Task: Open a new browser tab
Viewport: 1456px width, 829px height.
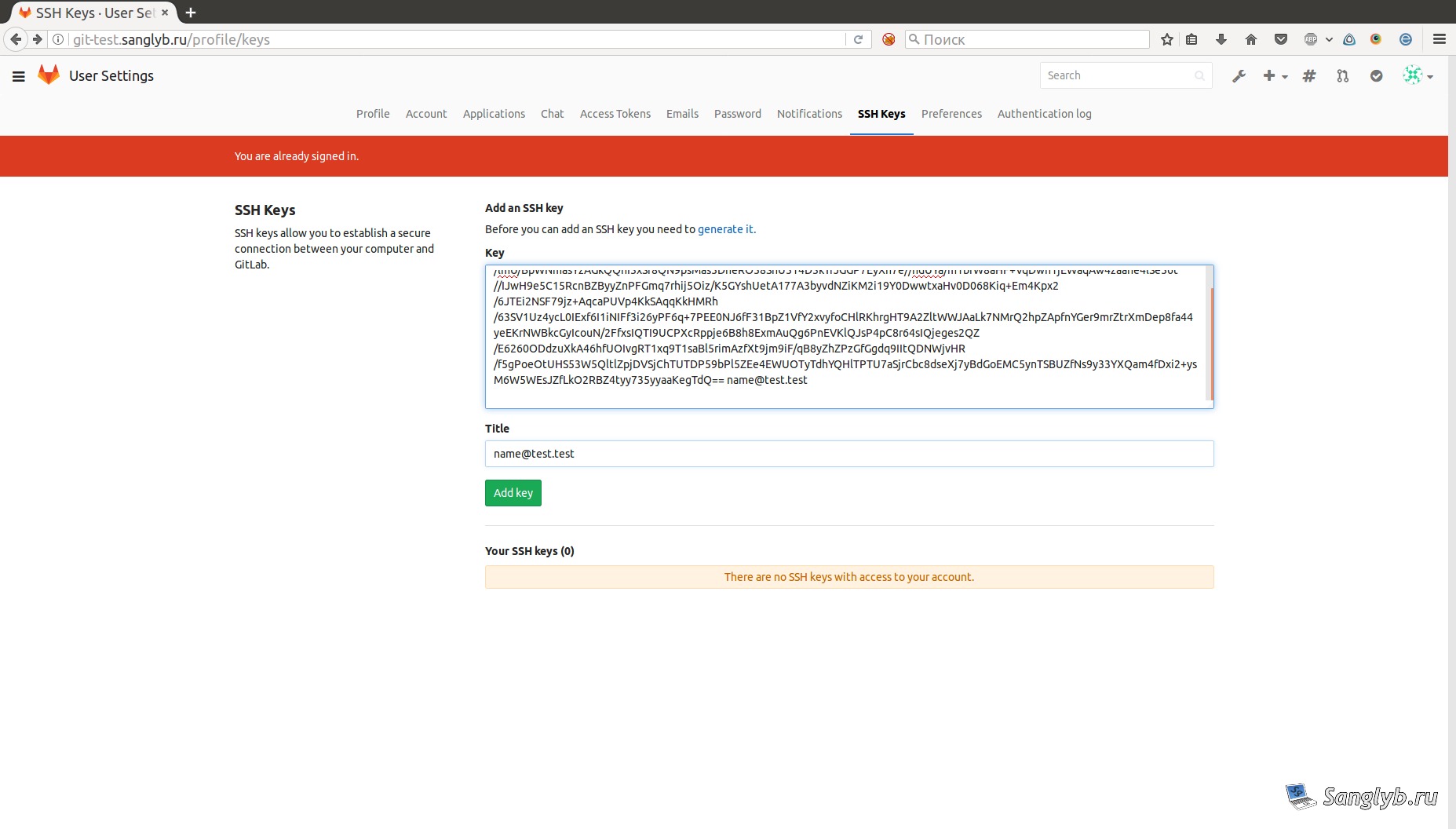Action: [191, 13]
